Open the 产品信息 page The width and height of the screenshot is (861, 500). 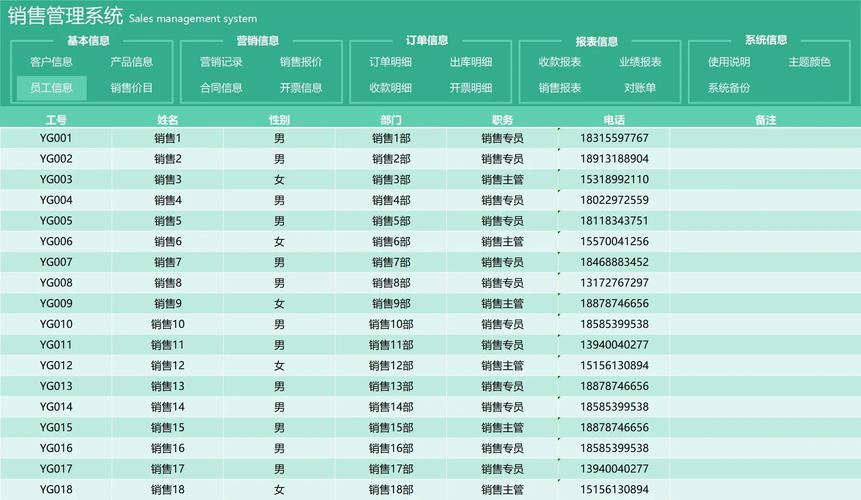[x=131, y=62]
